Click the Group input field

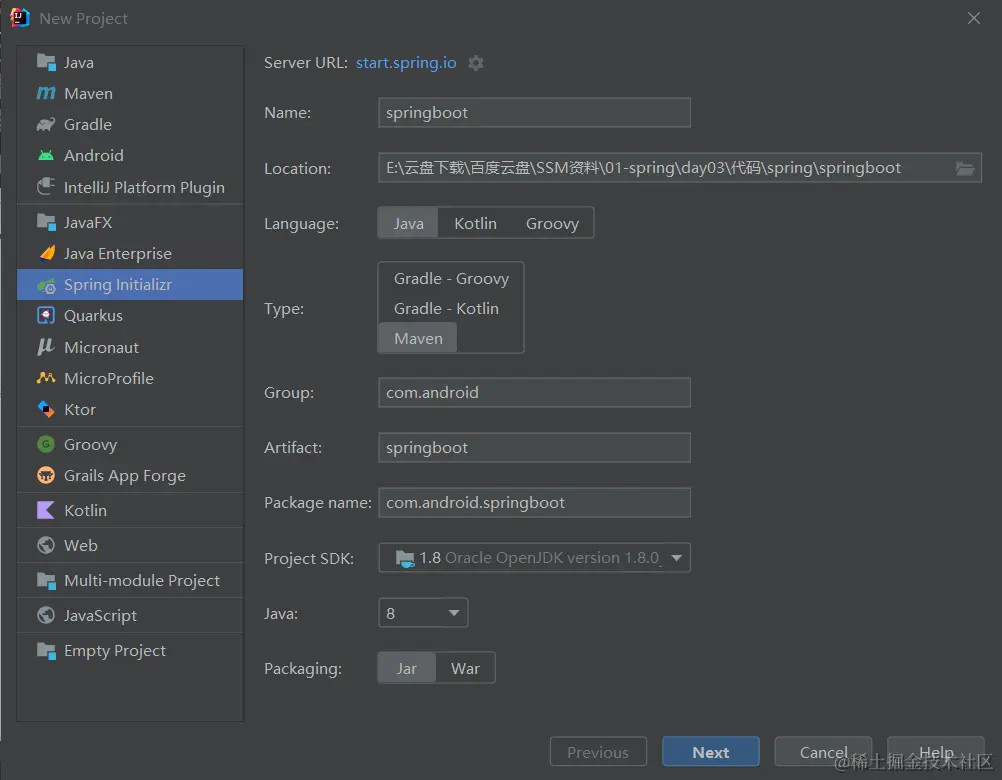click(x=534, y=392)
